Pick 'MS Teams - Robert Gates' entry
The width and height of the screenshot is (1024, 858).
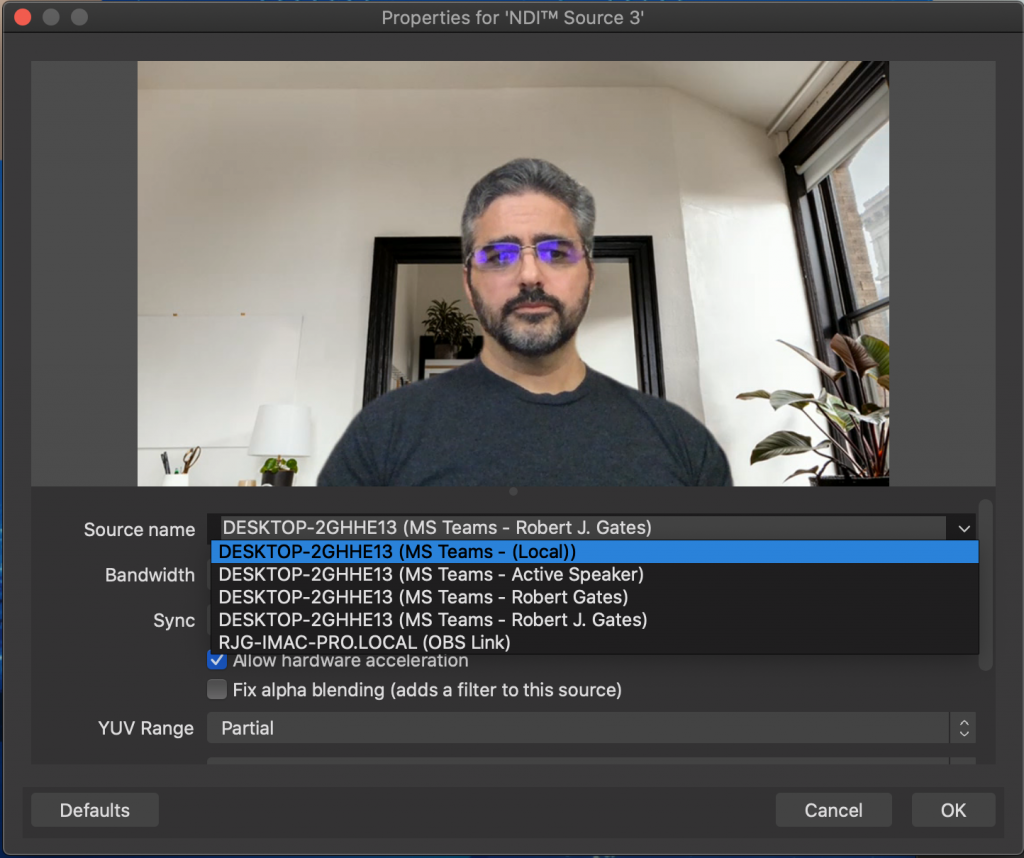(x=594, y=597)
